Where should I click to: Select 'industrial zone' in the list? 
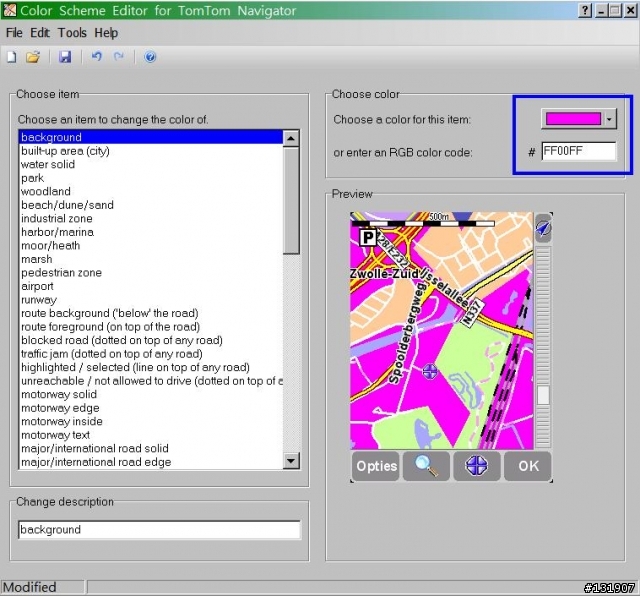coord(151,218)
